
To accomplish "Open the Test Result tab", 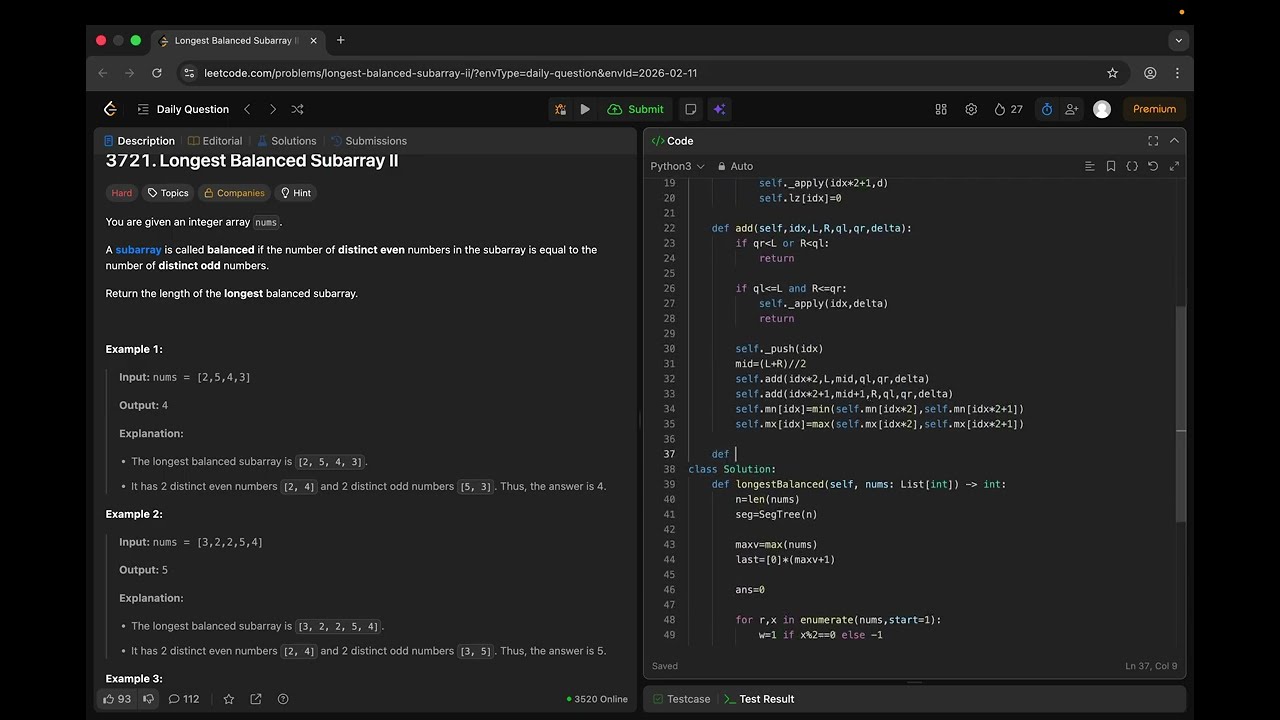I will click(x=759, y=699).
